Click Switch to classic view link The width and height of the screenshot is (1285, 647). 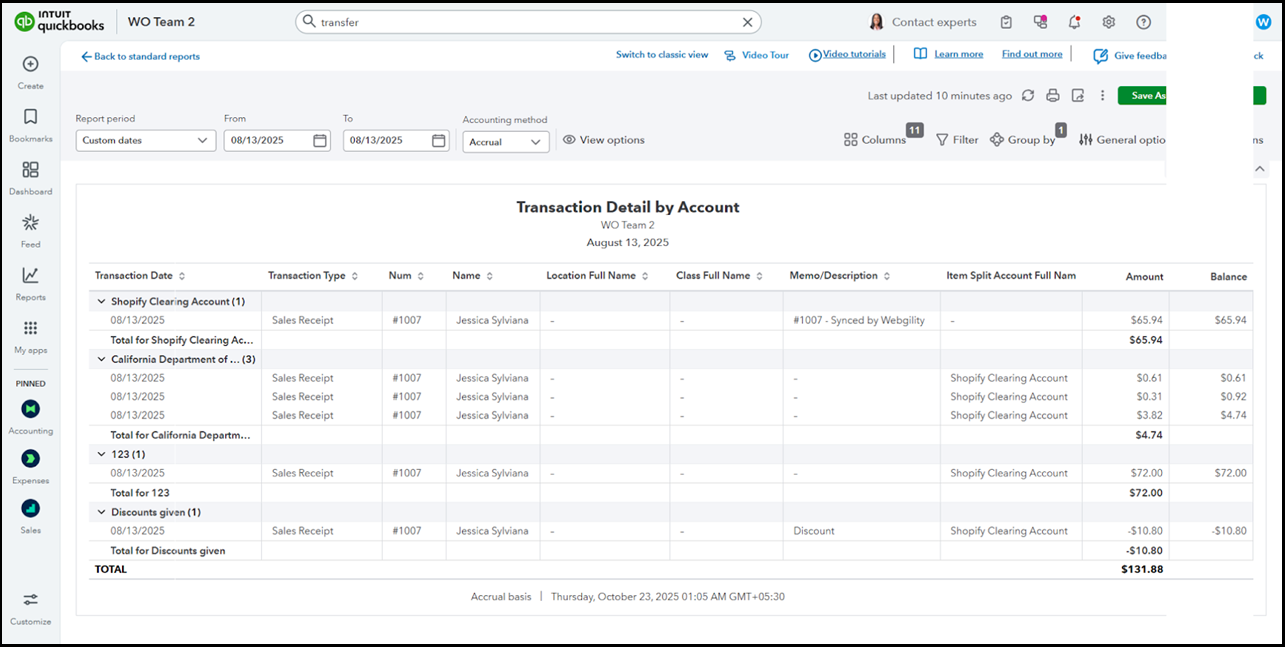[661, 55]
